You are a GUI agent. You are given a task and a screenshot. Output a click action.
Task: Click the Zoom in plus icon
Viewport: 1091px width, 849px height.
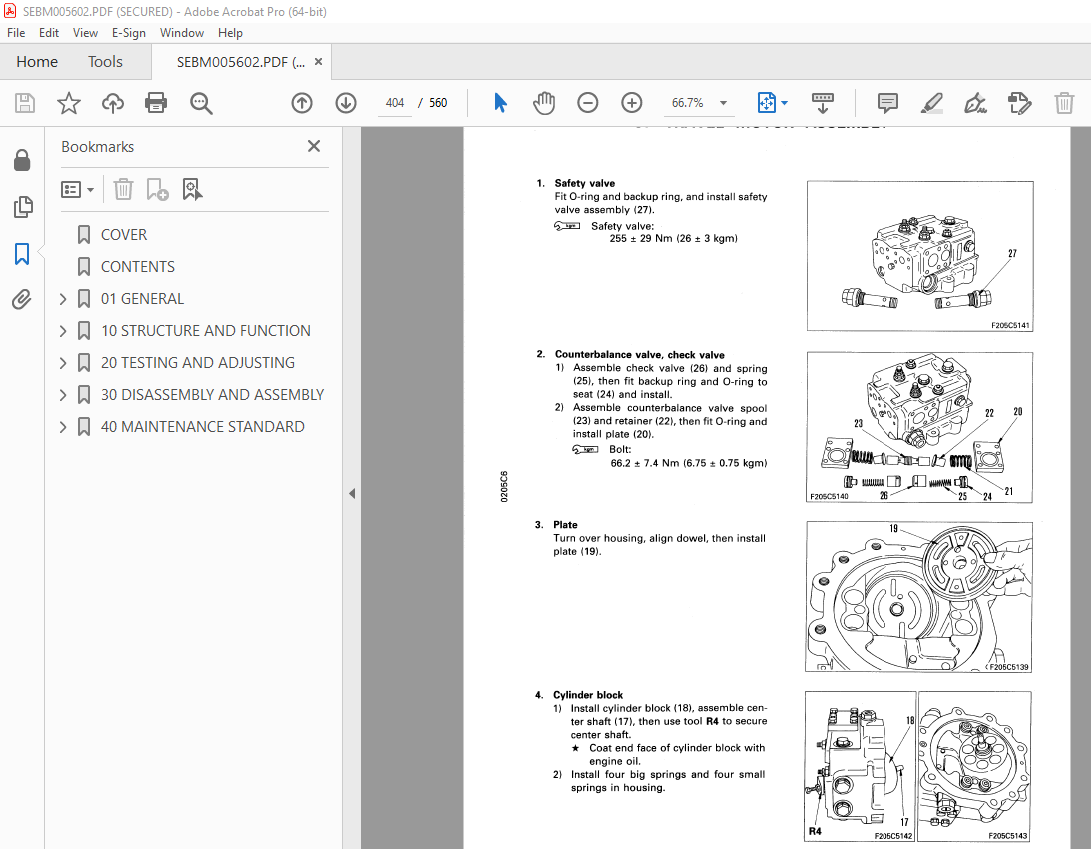(632, 103)
